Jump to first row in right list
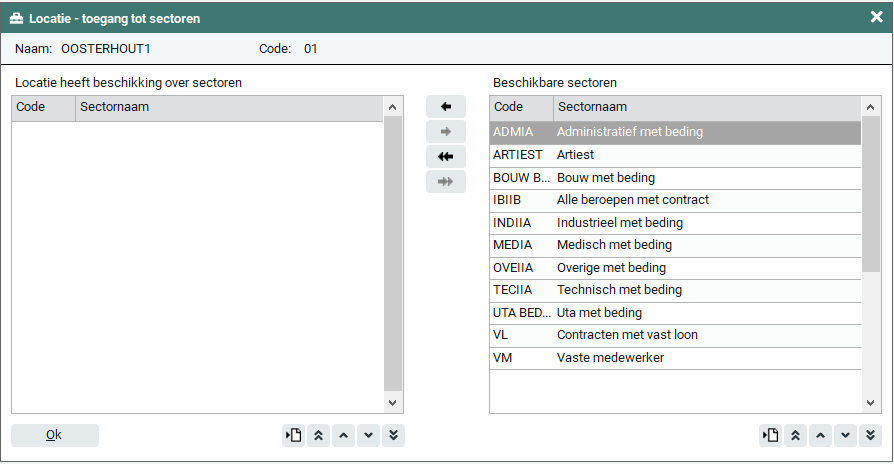 pos(796,435)
